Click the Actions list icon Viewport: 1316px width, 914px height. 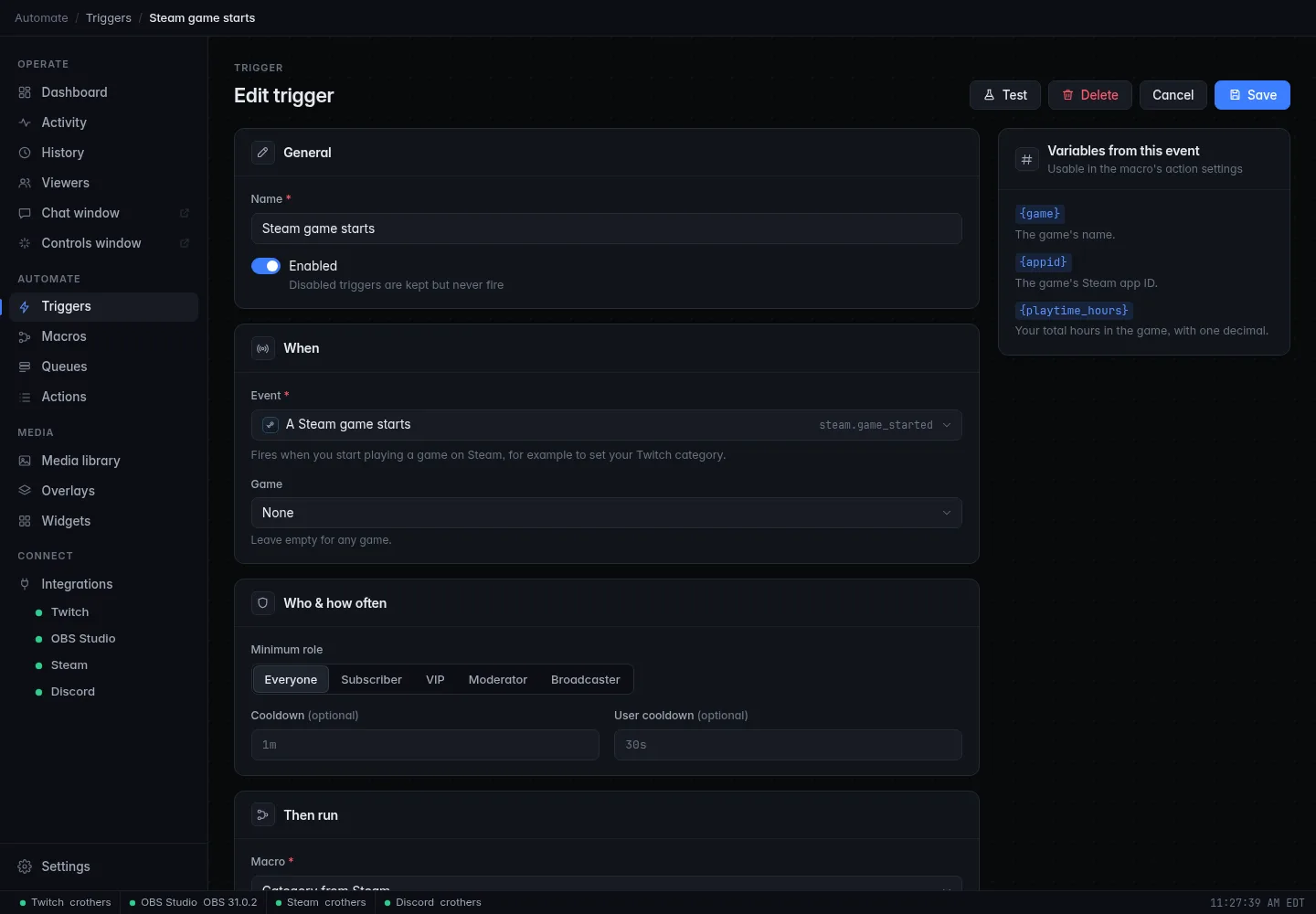click(25, 397)
